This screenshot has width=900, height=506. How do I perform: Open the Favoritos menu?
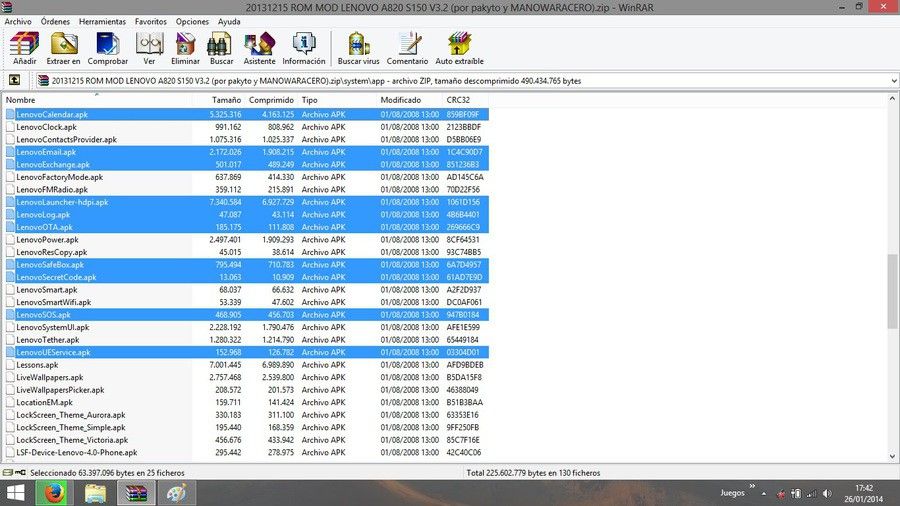tap(151, 21)
